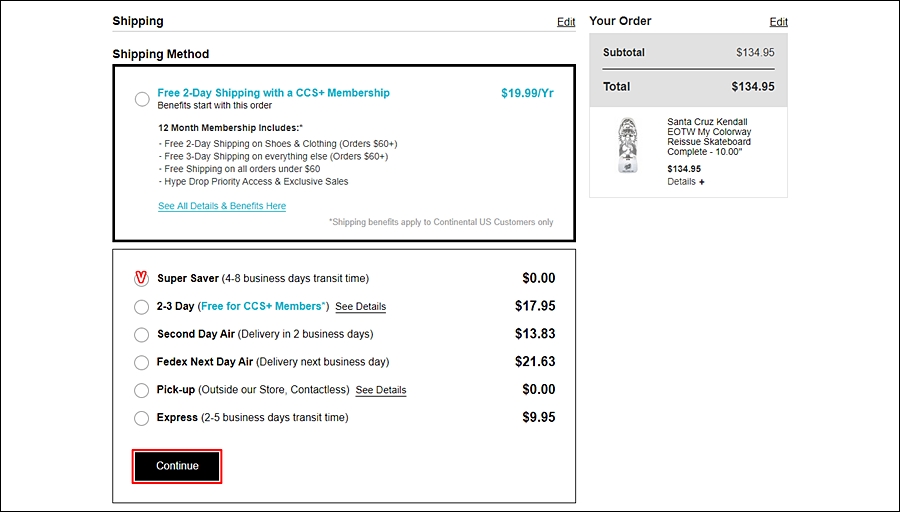Select the CCS+ Membership free shipping radio button

click(142, 99)
